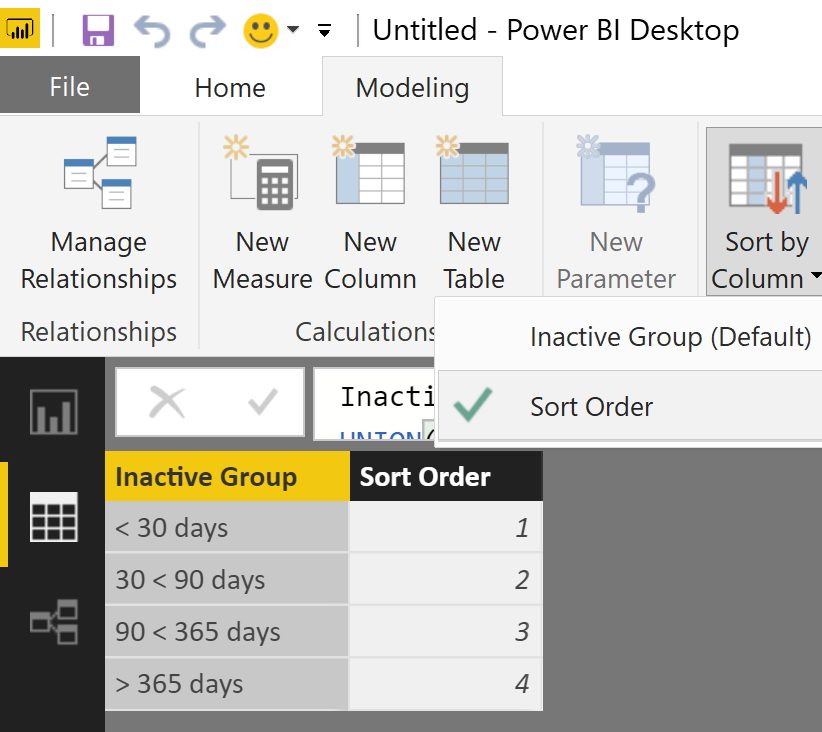
Task: Undo the last action
Action: (x=152, y=31)
